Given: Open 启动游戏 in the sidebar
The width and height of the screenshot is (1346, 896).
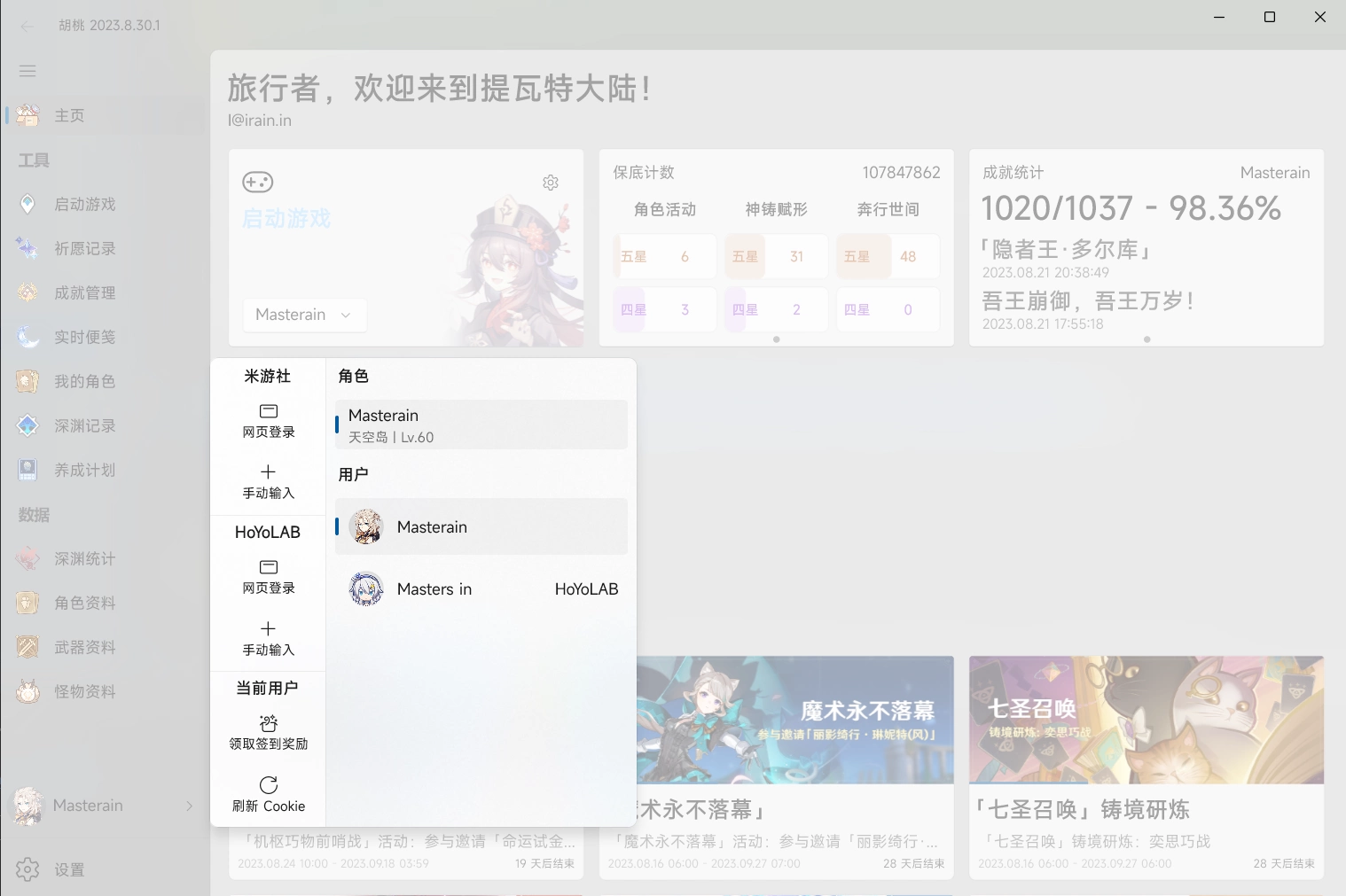Looking at the screenshot, I should point(104,204).
